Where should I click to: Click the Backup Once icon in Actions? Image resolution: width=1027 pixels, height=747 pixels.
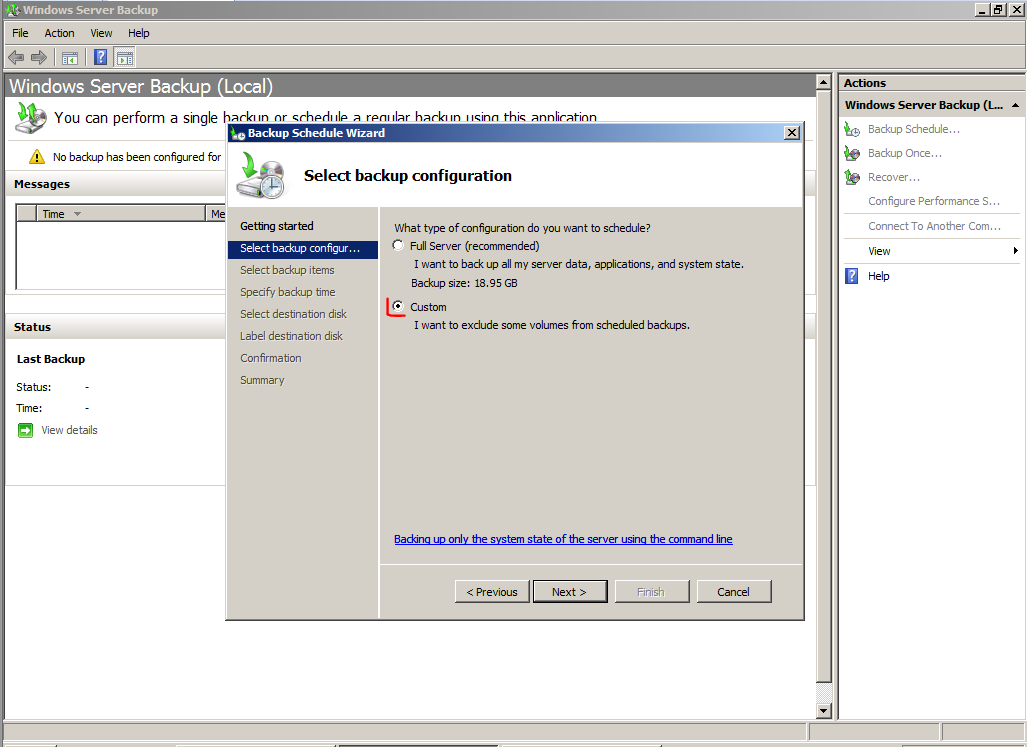coord(852,153)
